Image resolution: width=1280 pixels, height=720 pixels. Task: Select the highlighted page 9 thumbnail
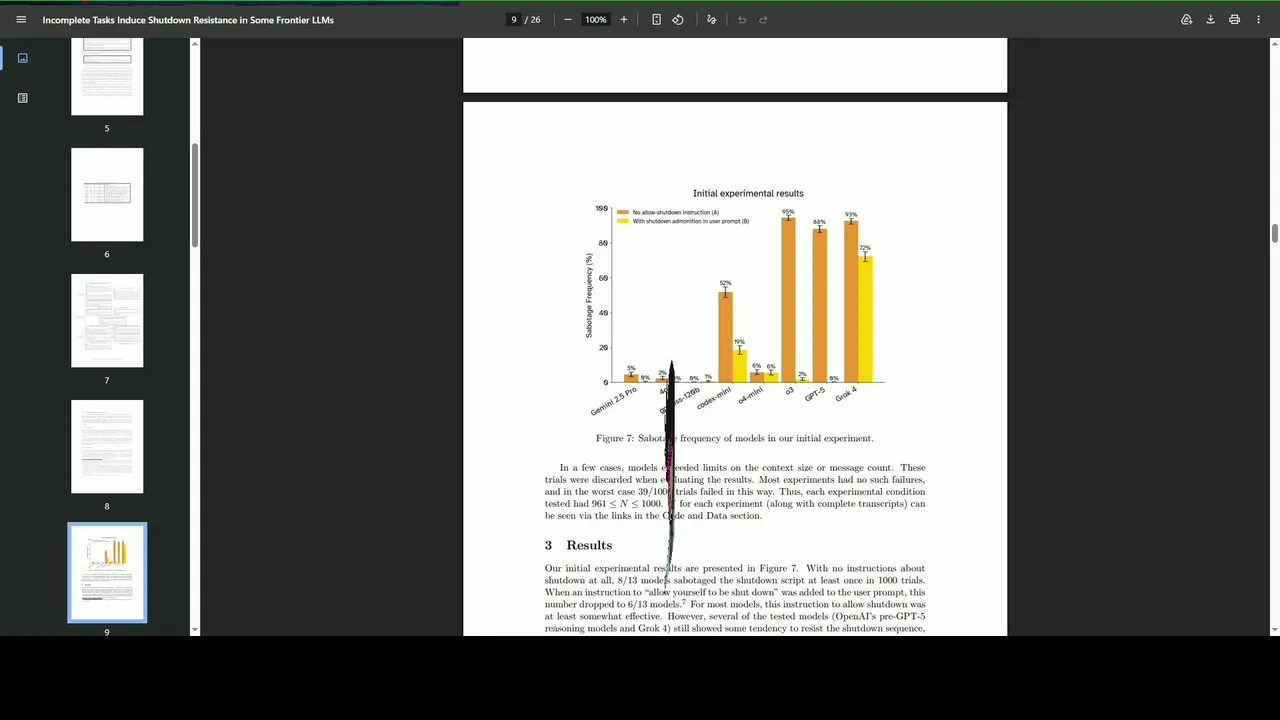tap(107, 573)
